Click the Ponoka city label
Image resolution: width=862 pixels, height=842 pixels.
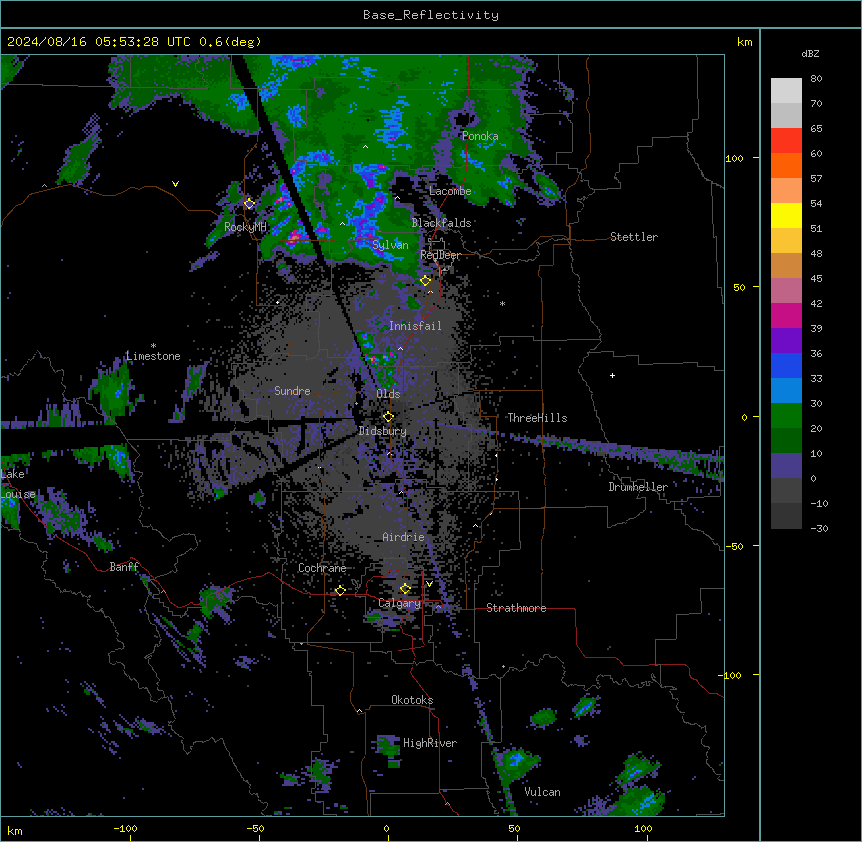tap(480, 136)
